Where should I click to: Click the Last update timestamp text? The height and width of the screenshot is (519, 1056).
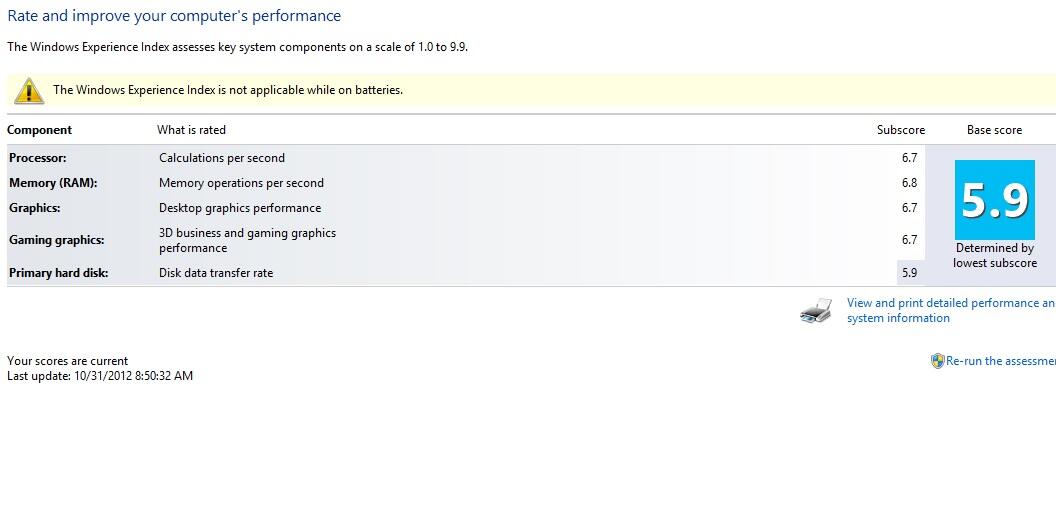(100, 376)
